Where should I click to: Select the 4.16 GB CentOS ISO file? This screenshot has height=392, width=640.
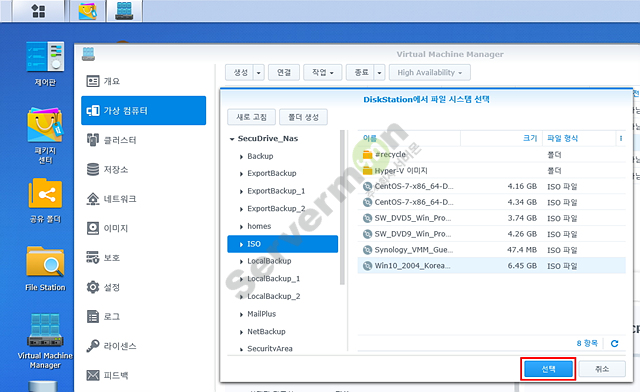tap(491, 186)
